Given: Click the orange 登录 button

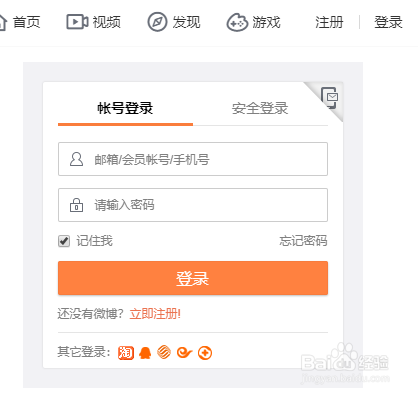Looking at the screenshot, I should [x=193, y=278].
